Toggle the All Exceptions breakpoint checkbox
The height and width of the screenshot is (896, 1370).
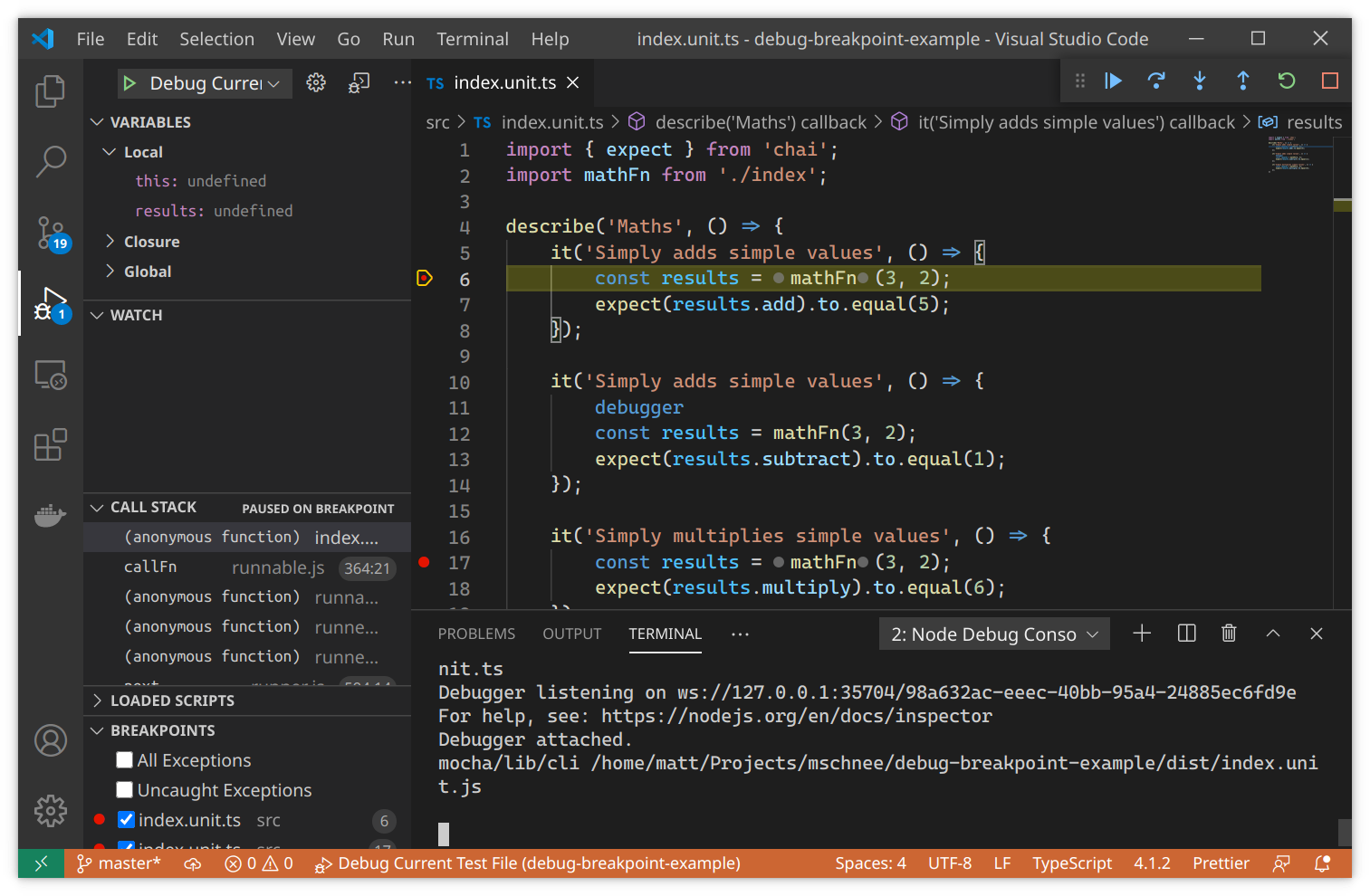coord(125,760)
